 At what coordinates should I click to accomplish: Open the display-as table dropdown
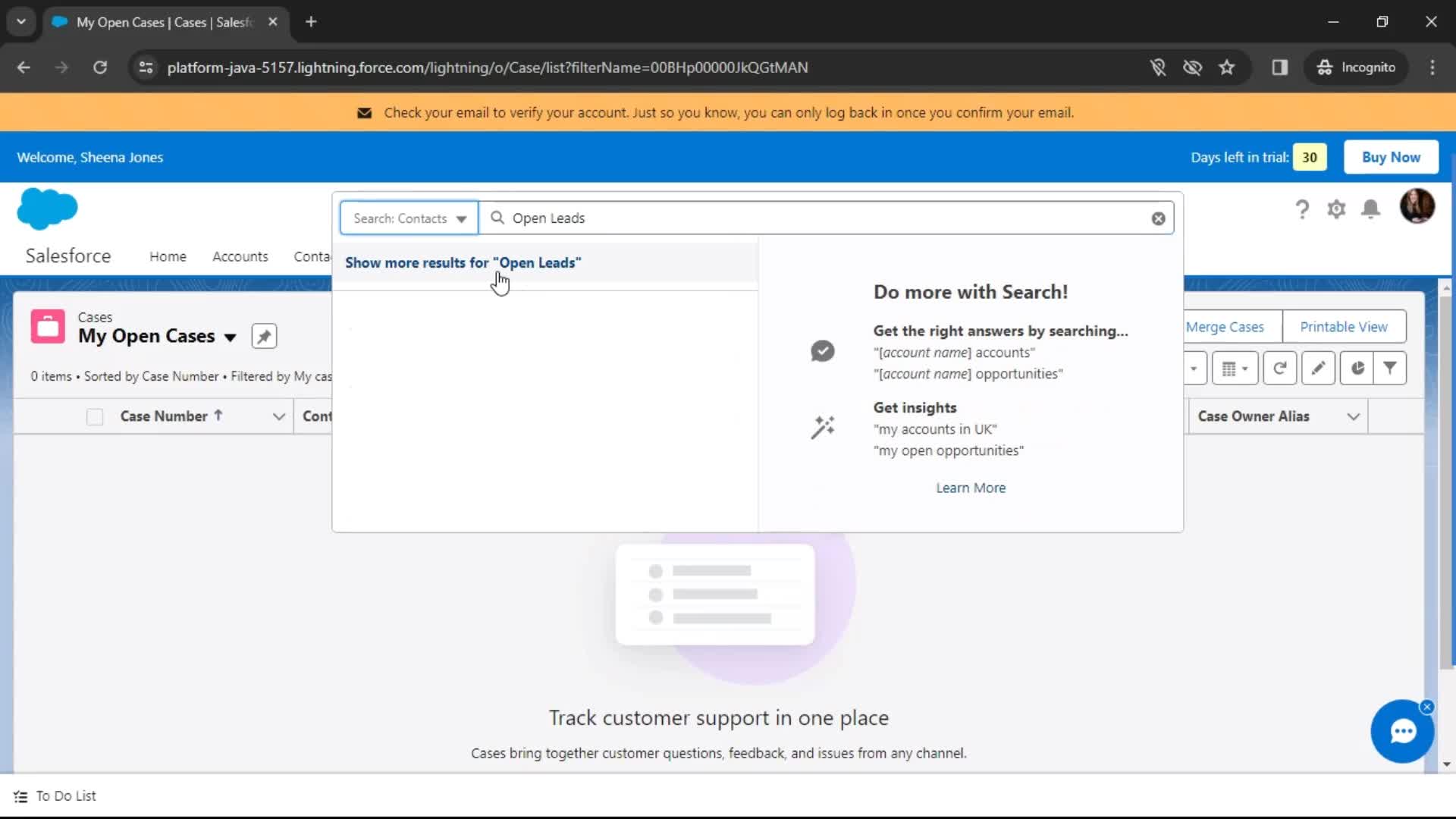point(1235,369)
